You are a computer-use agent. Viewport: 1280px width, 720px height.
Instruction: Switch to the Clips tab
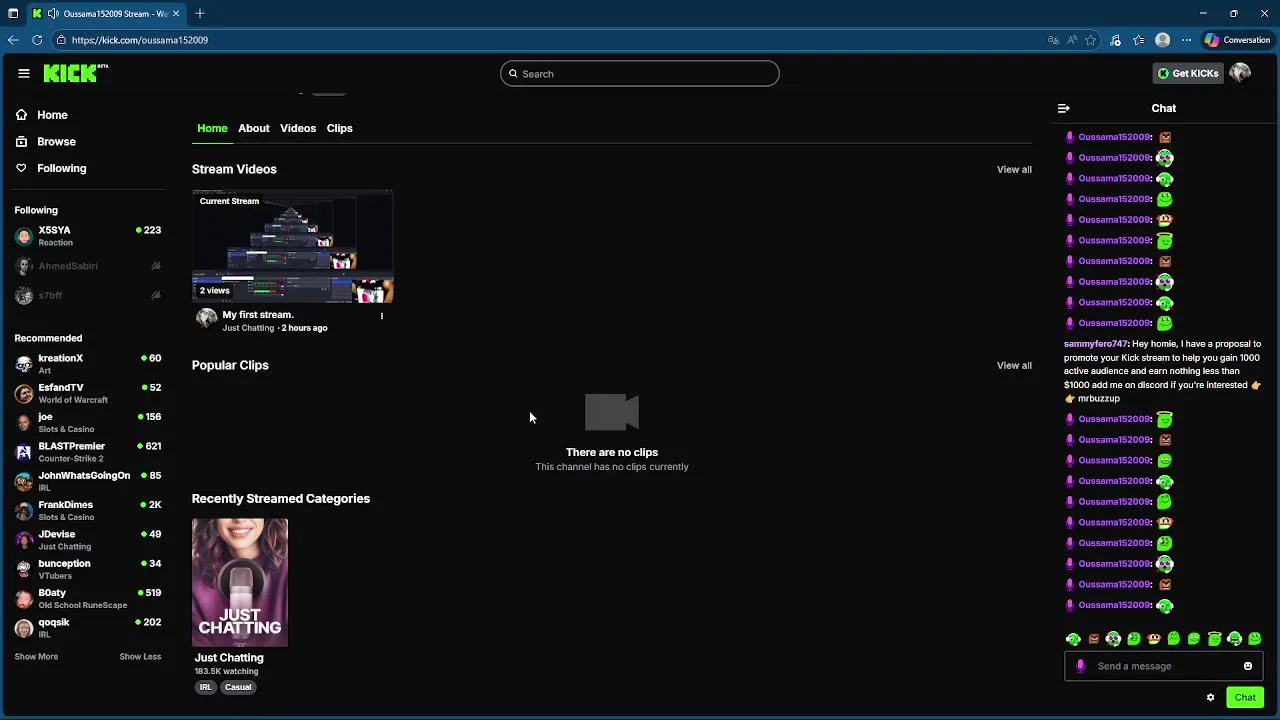[339, 128]
